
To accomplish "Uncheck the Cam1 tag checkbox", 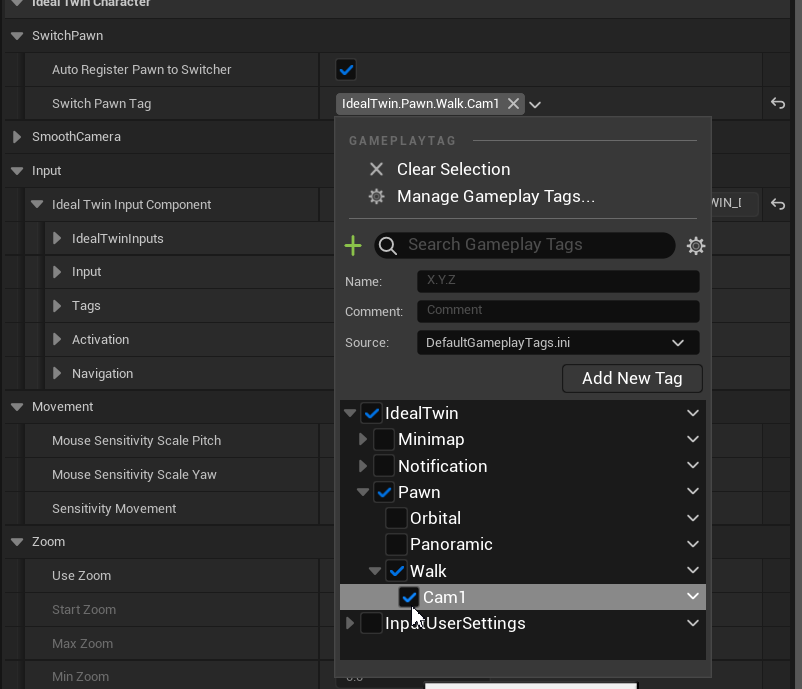I will [x=409, y=597].
